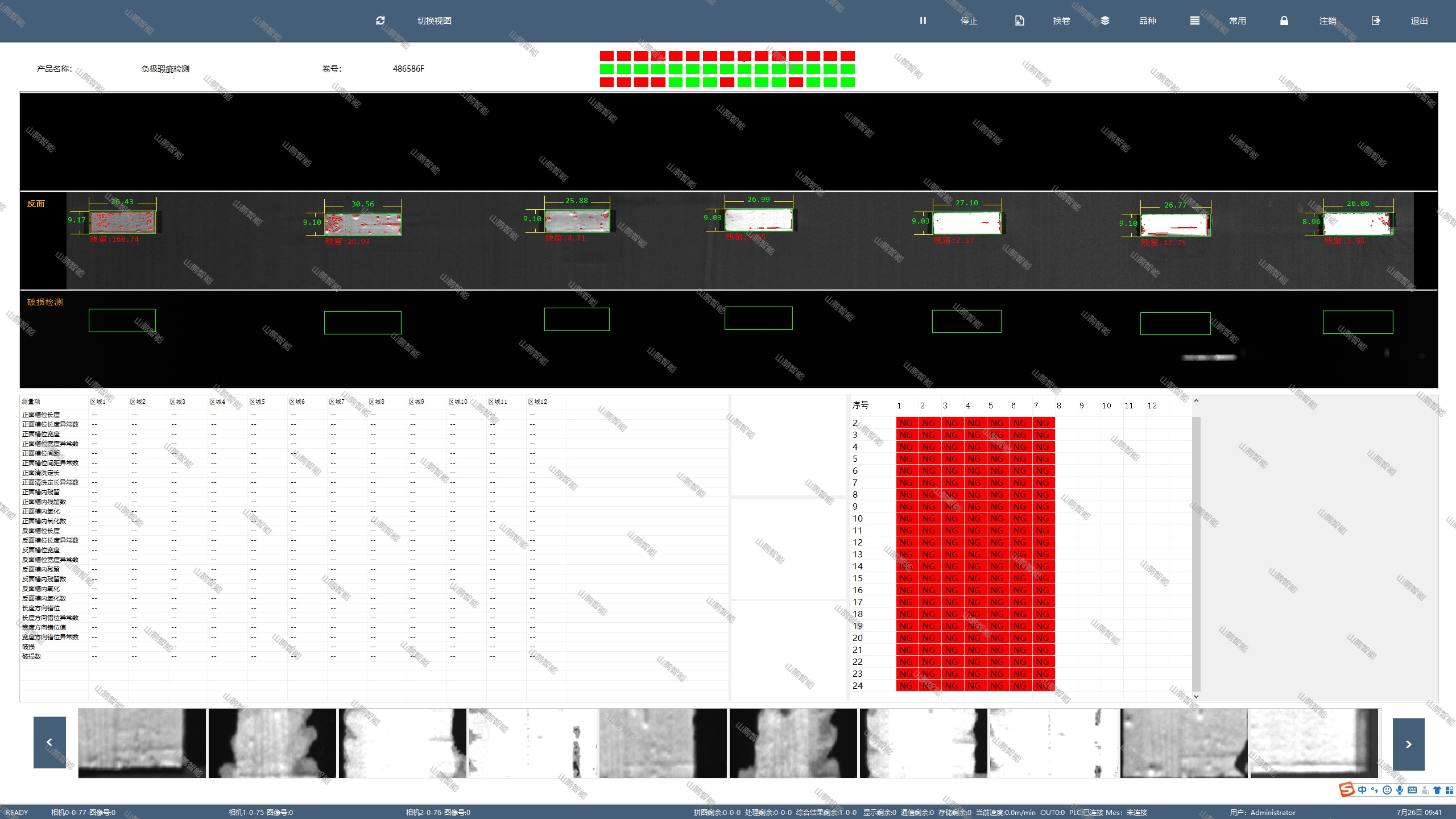Select the NG cell in row 2, column 1
This screenshot has height=819, width=1456.
[x=906, y=423]
